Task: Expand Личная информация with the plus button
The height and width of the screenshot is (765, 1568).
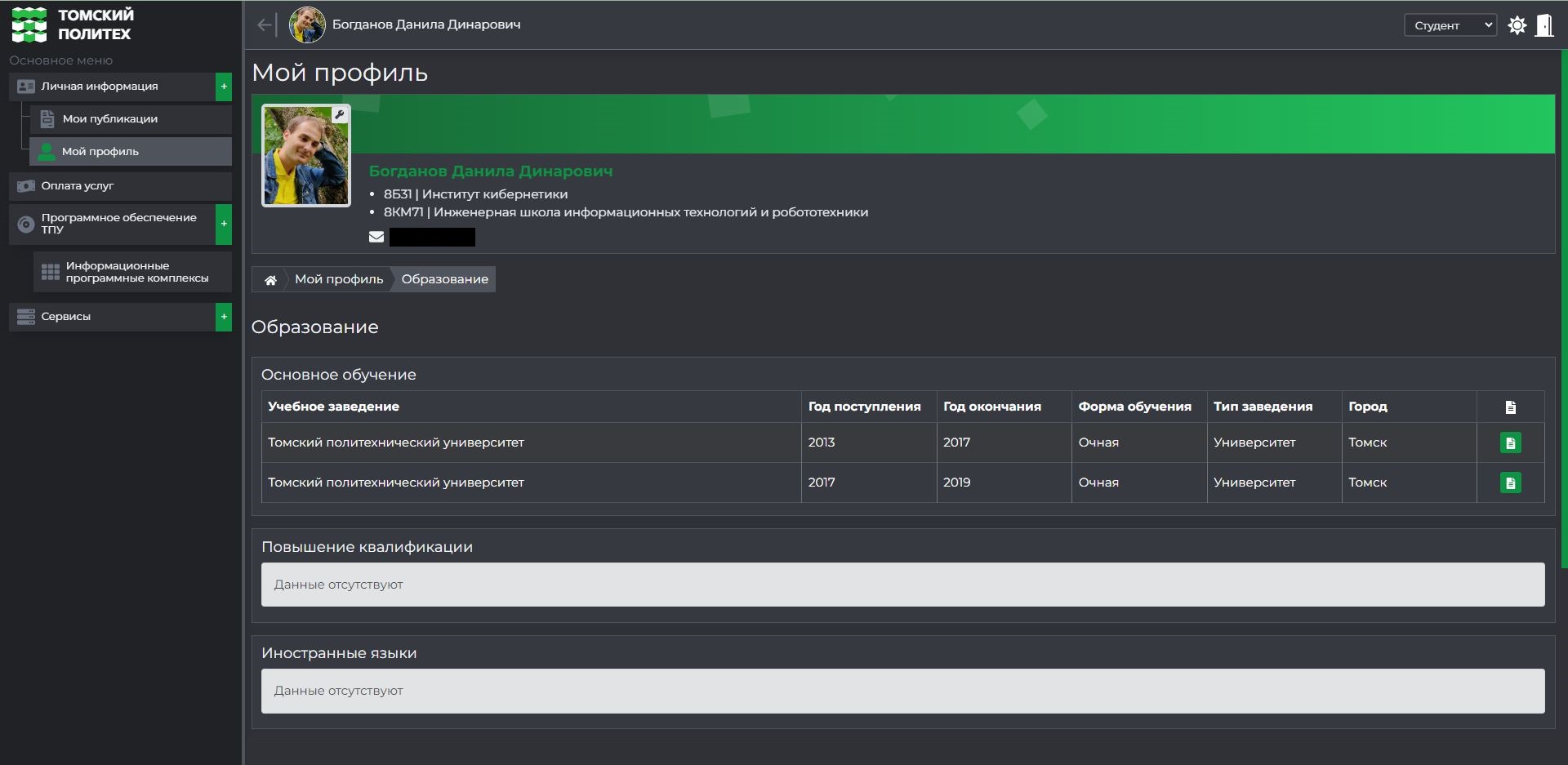Action: 224,87
